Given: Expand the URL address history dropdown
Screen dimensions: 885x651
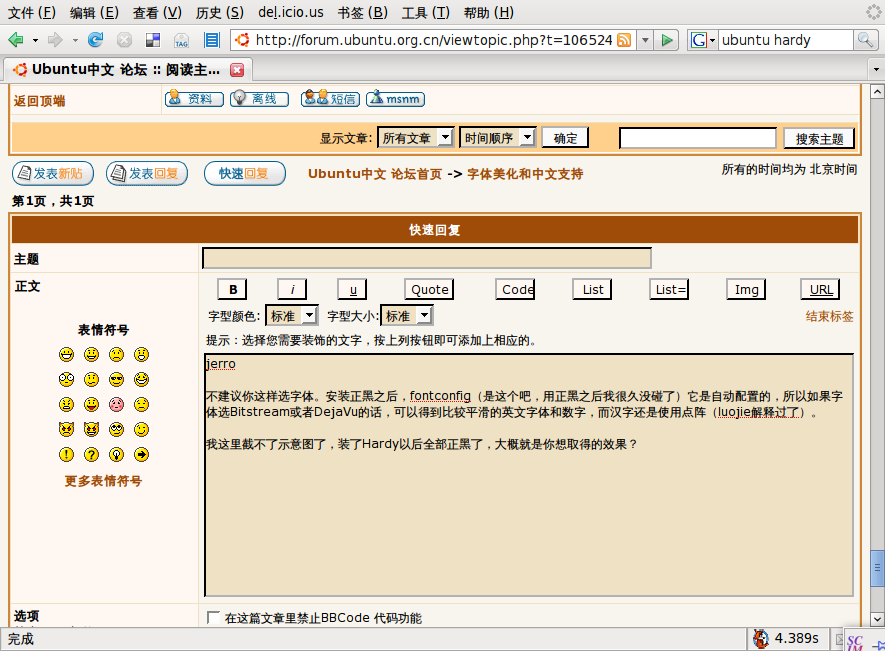Looking at the screenshot, I should pyautogui.click(x=645, y=40).
